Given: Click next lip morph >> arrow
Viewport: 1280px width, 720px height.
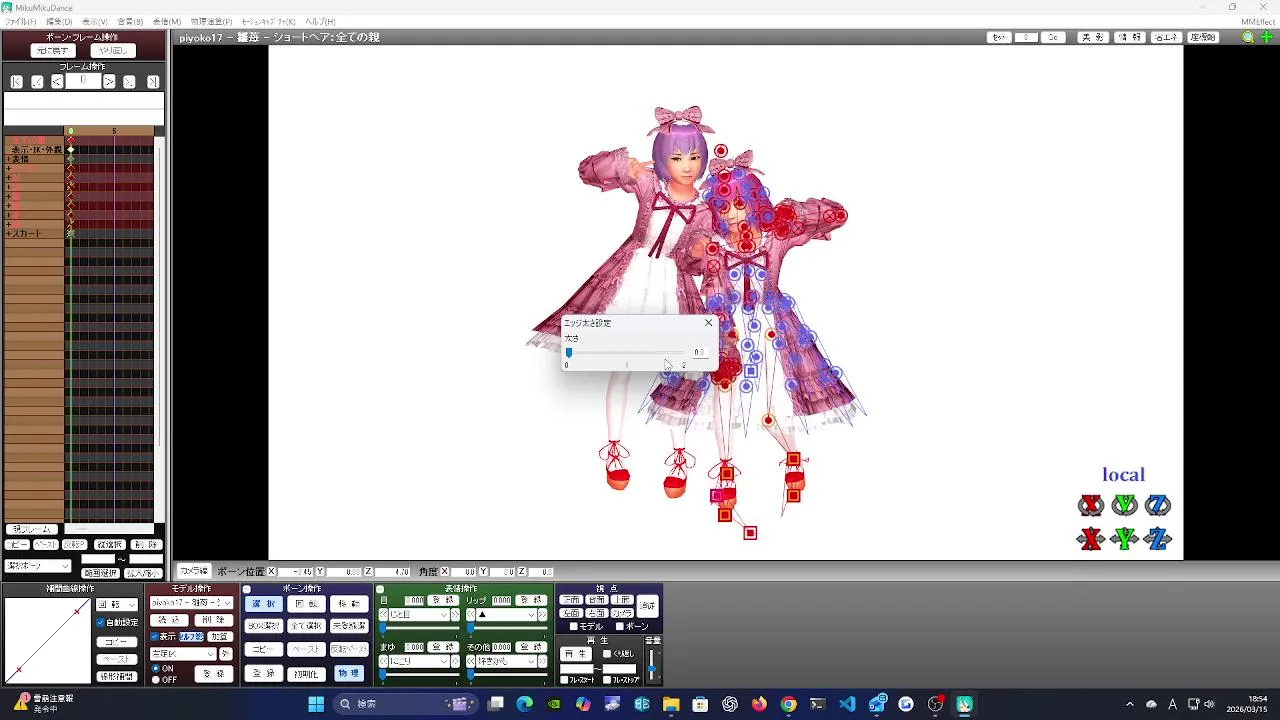Looking at the screenshot, I should [x=542, y=615].
